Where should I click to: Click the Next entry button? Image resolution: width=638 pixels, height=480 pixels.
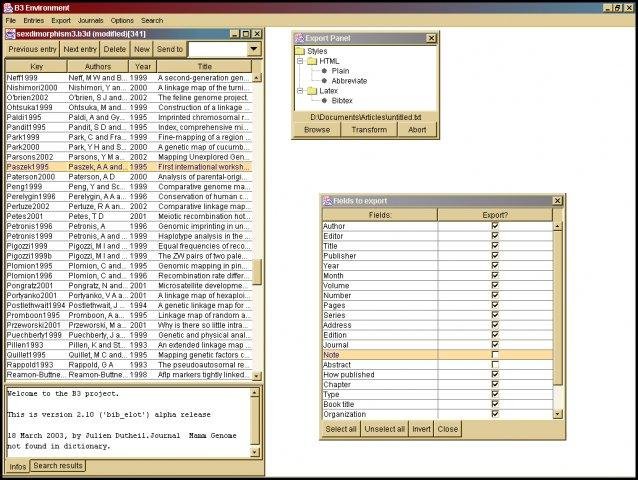[80, 49]
